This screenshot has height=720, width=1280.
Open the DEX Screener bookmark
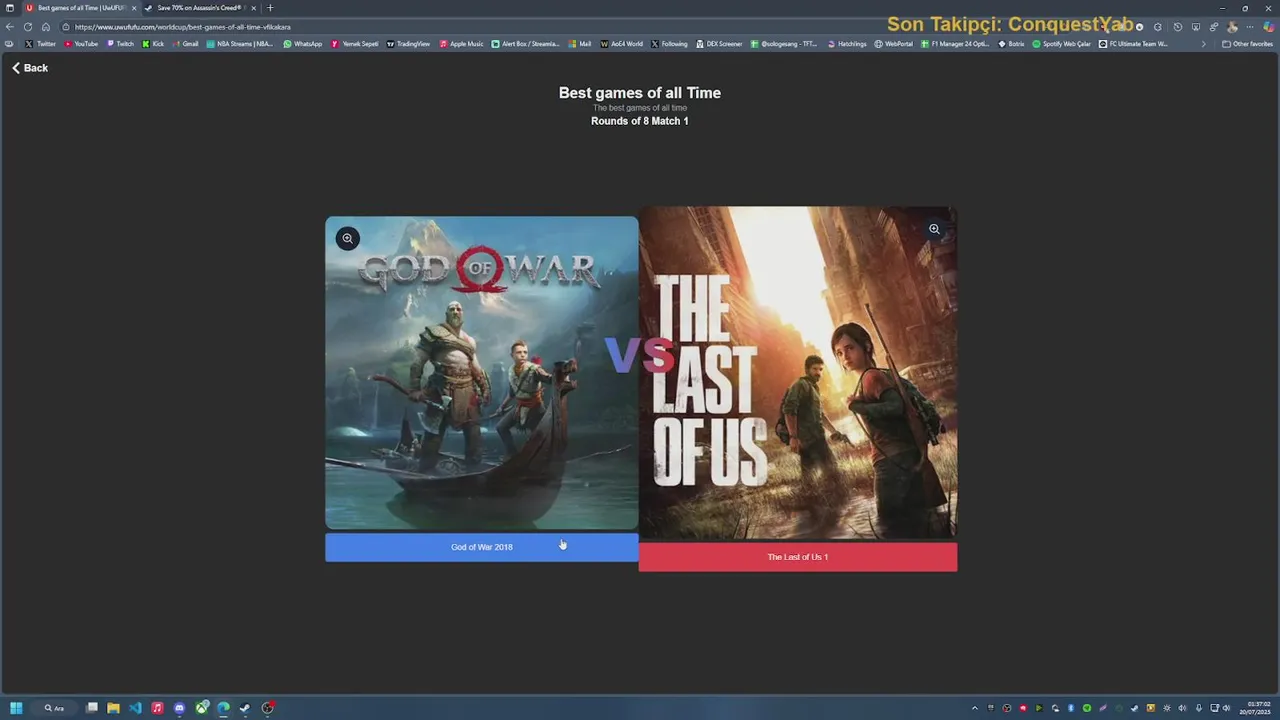pos(719,44)
